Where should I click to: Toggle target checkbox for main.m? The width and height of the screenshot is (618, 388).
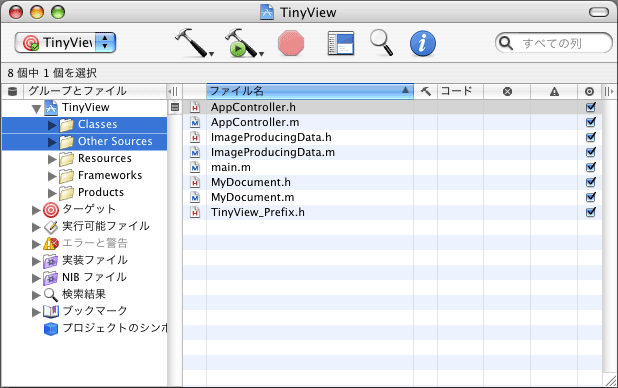click(x=590, y=167)
